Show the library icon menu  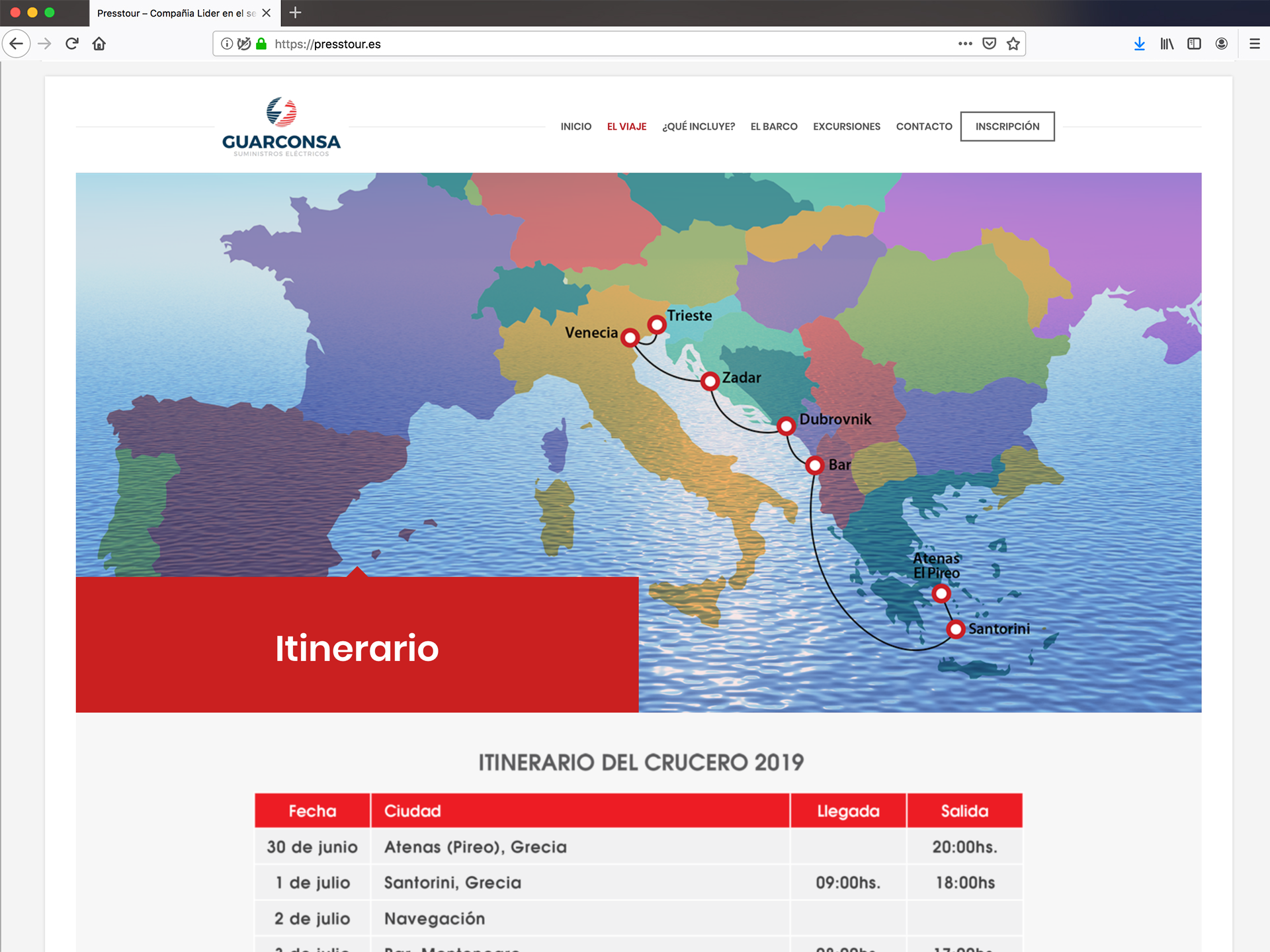click(x=1167, y=44)
